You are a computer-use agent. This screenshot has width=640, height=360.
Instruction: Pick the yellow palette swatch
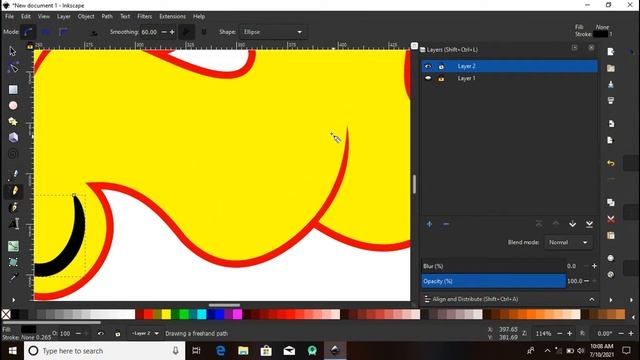pos(166,314)
